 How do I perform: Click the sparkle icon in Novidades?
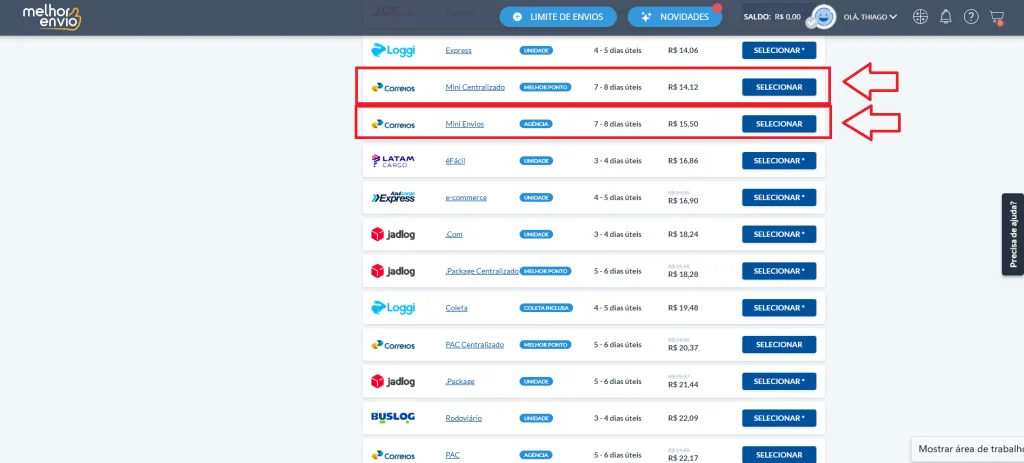(x=647, y=17)
